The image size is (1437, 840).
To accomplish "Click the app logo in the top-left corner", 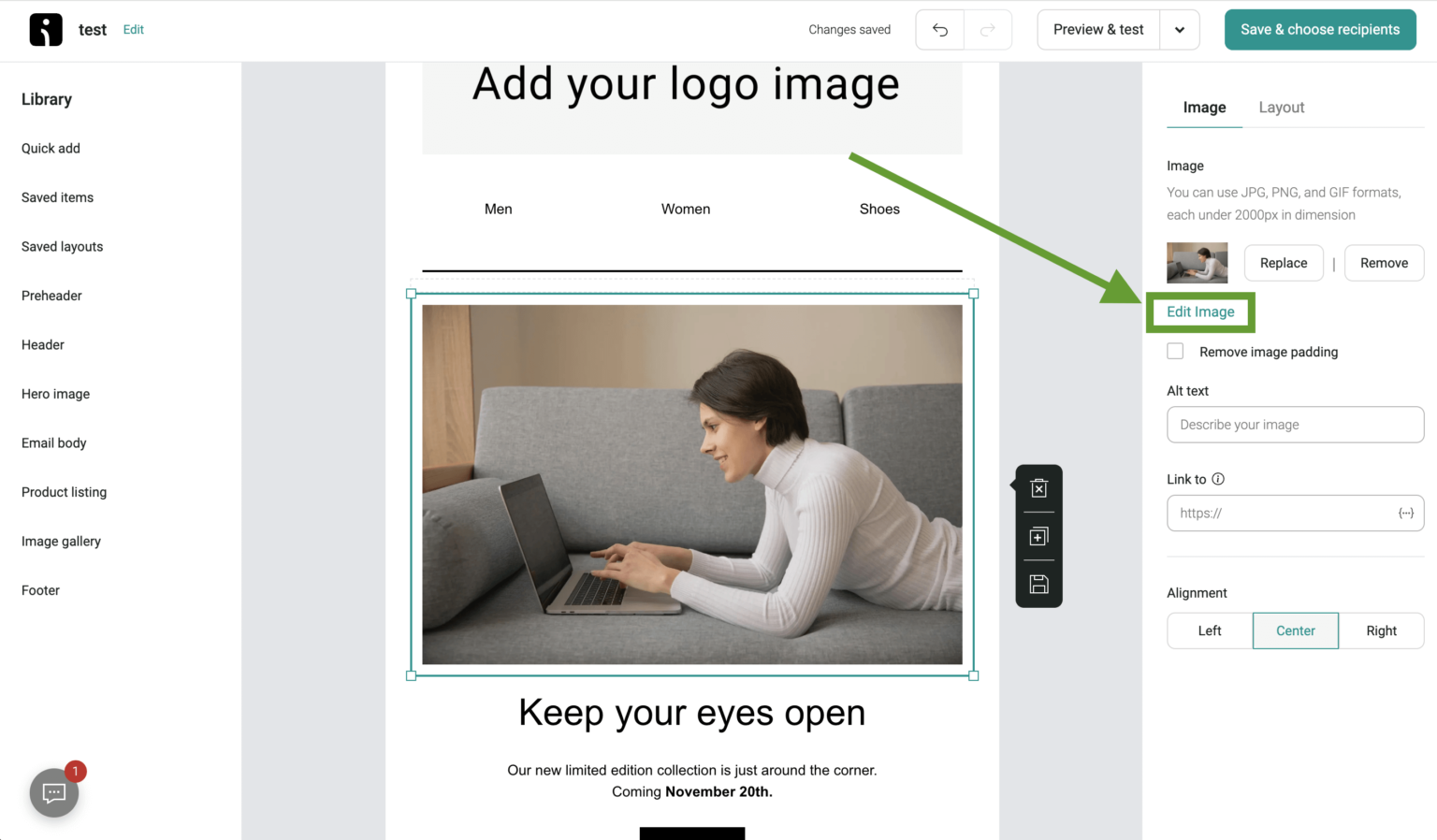I will (45, 29).
